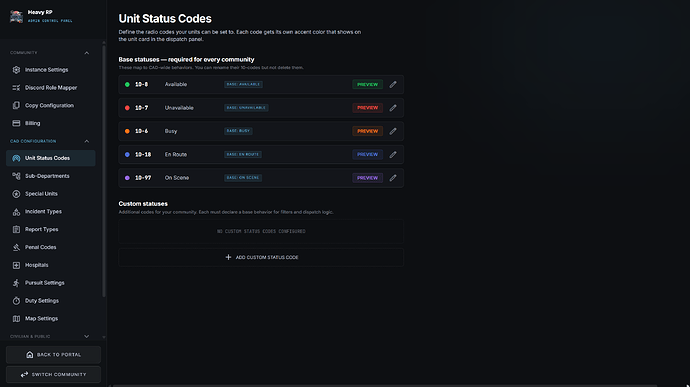Click the Back to Portal button
This screenshot has height=387, width=690.
53,355
